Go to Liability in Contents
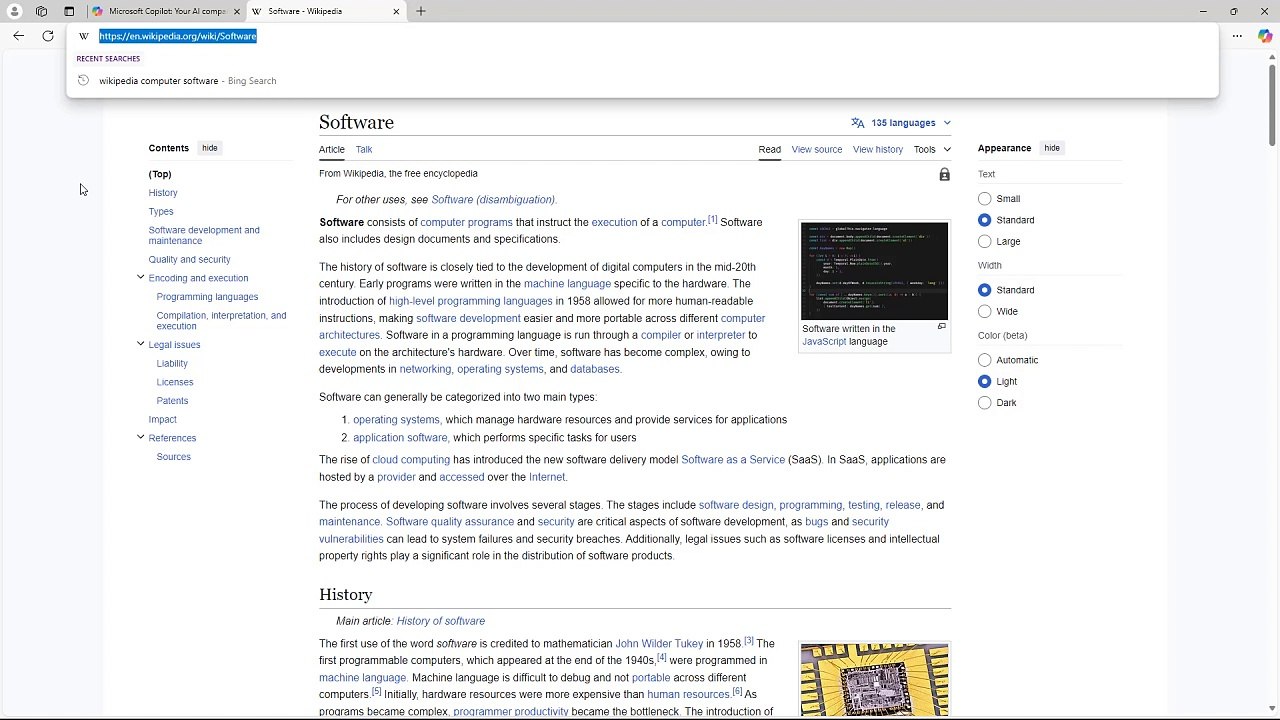This screenshot has height=720, width=1280. pos(172,364)
